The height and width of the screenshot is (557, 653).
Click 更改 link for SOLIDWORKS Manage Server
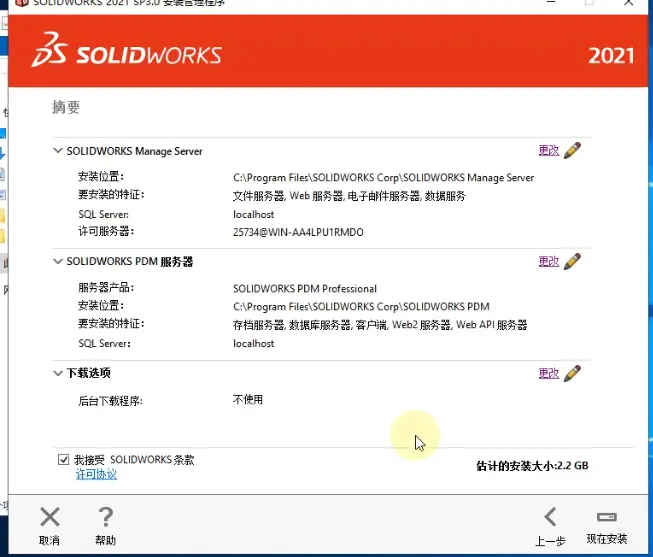point(549,150)
